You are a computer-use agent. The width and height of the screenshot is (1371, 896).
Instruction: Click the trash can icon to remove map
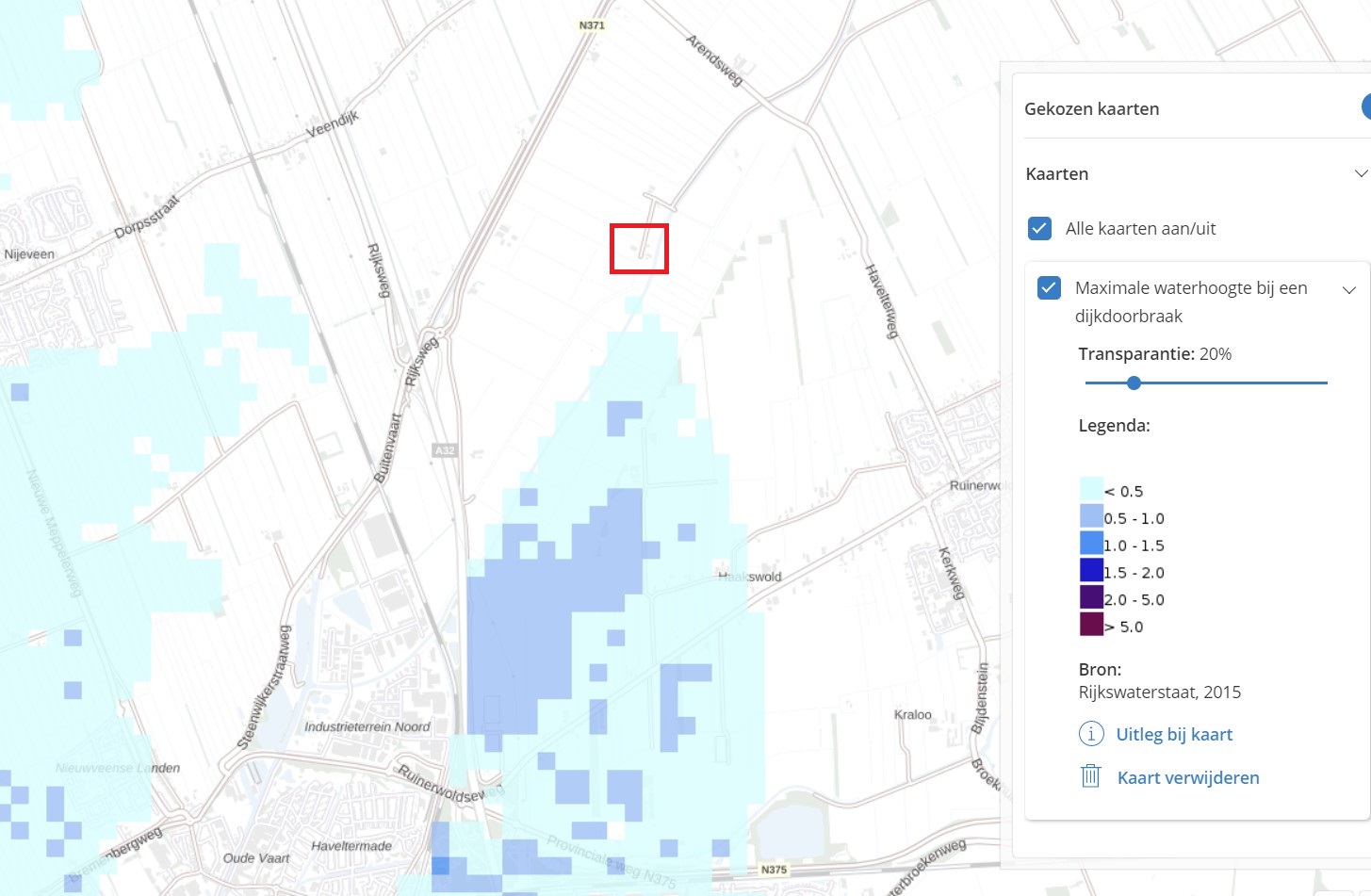pyautogui.click(x=1090, y=776)
